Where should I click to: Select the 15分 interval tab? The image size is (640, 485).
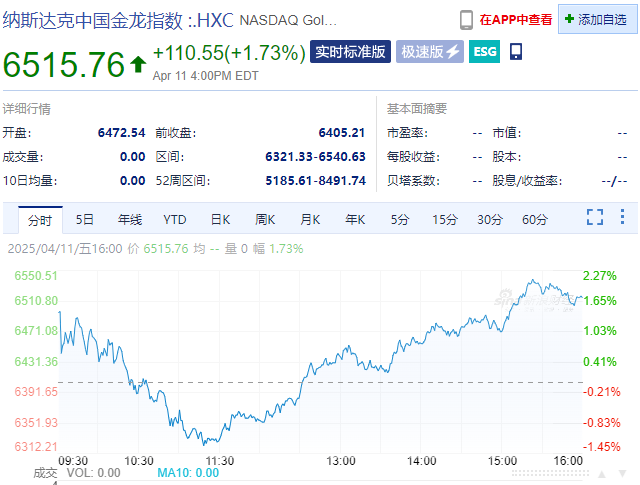coord(445,219)
